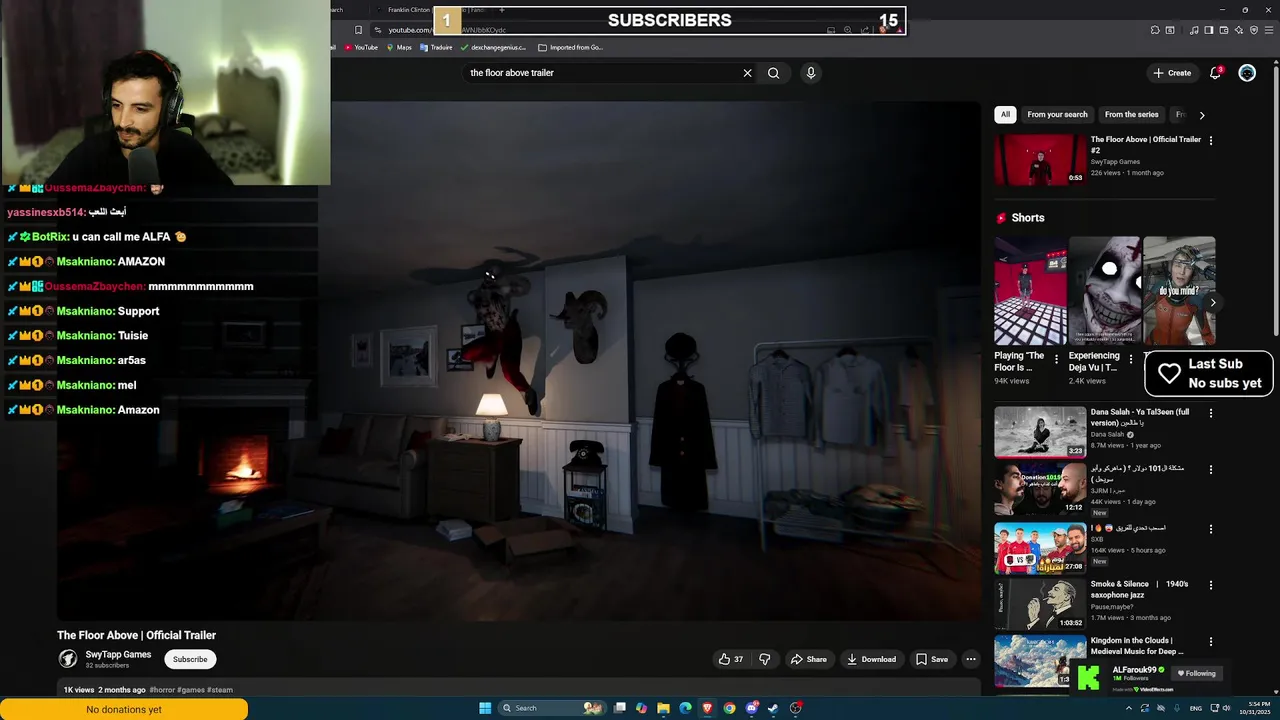
Task: Open options for Dana Salah video
Action: [x=1211, y=412]
